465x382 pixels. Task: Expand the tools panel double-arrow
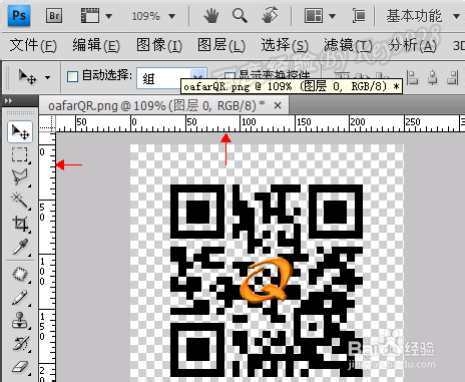point(8,101)
